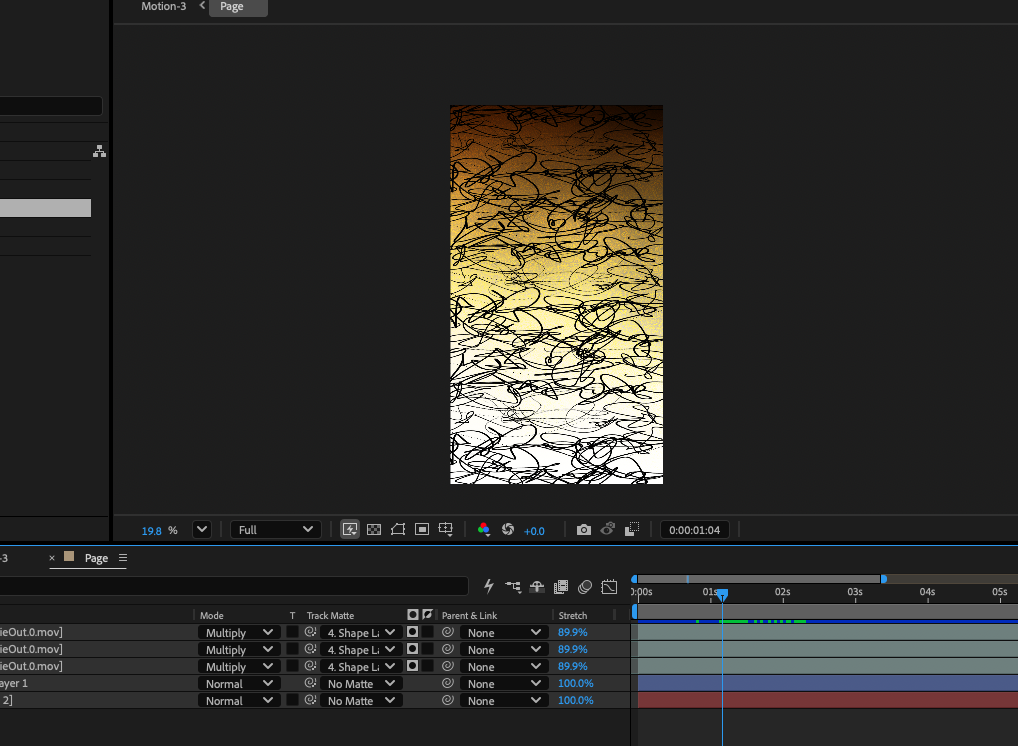Click the +0.0 exposure value
The height and width of the screenshot is (746, 1018).
tap(534, 530)
